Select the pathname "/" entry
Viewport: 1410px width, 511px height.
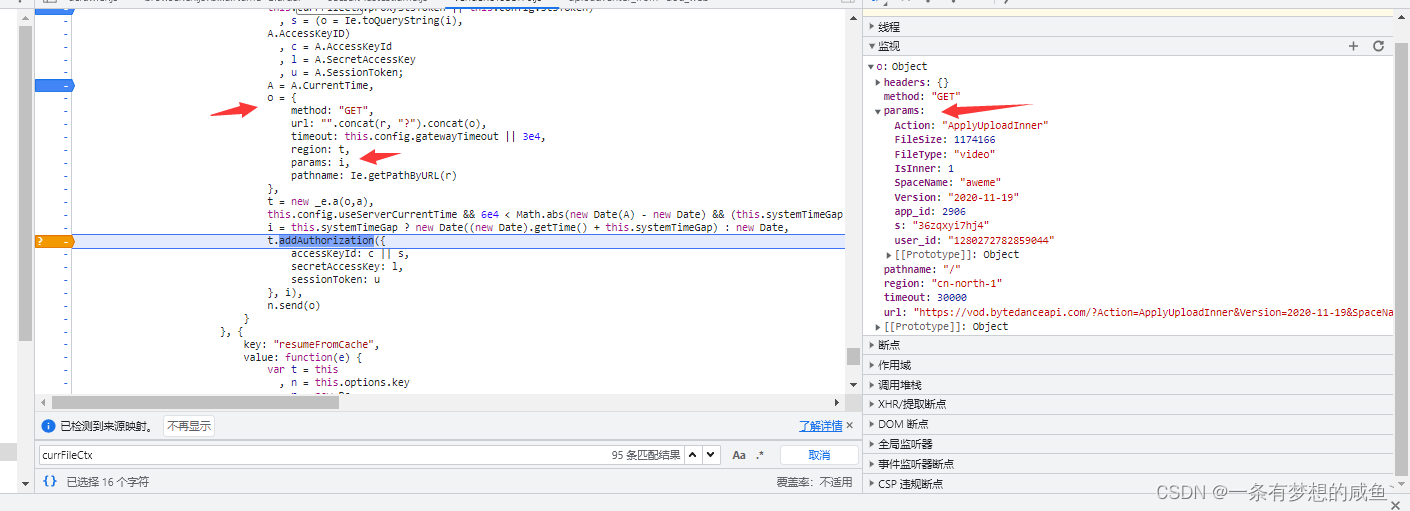(x=922, y=269)
